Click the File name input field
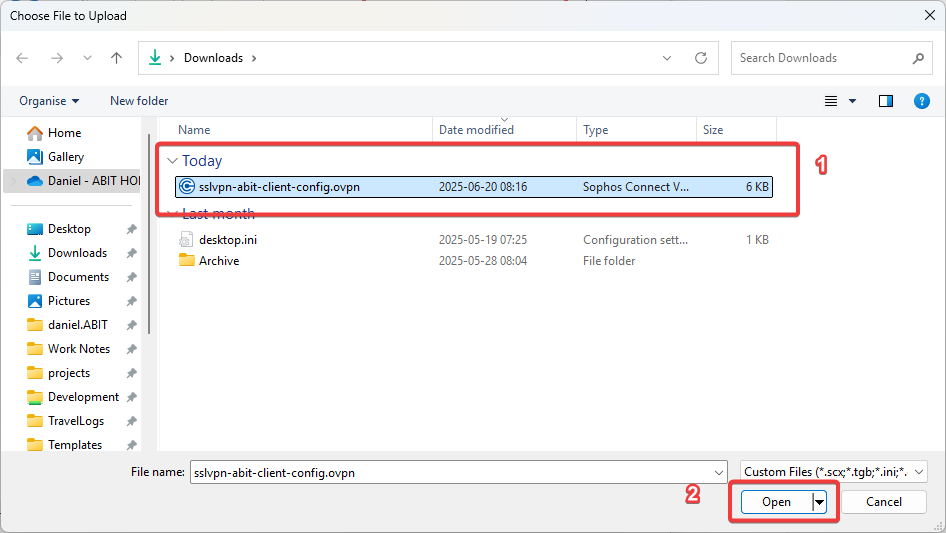The height and width of the screenshot is (533, 946). [x=459, y=472]
